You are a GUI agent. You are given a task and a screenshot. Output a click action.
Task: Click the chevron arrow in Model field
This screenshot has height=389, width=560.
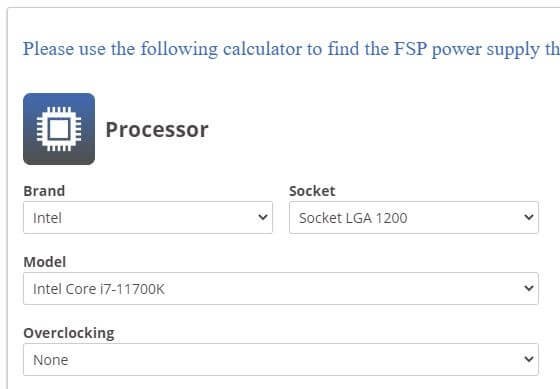click(x=529, y=288)
